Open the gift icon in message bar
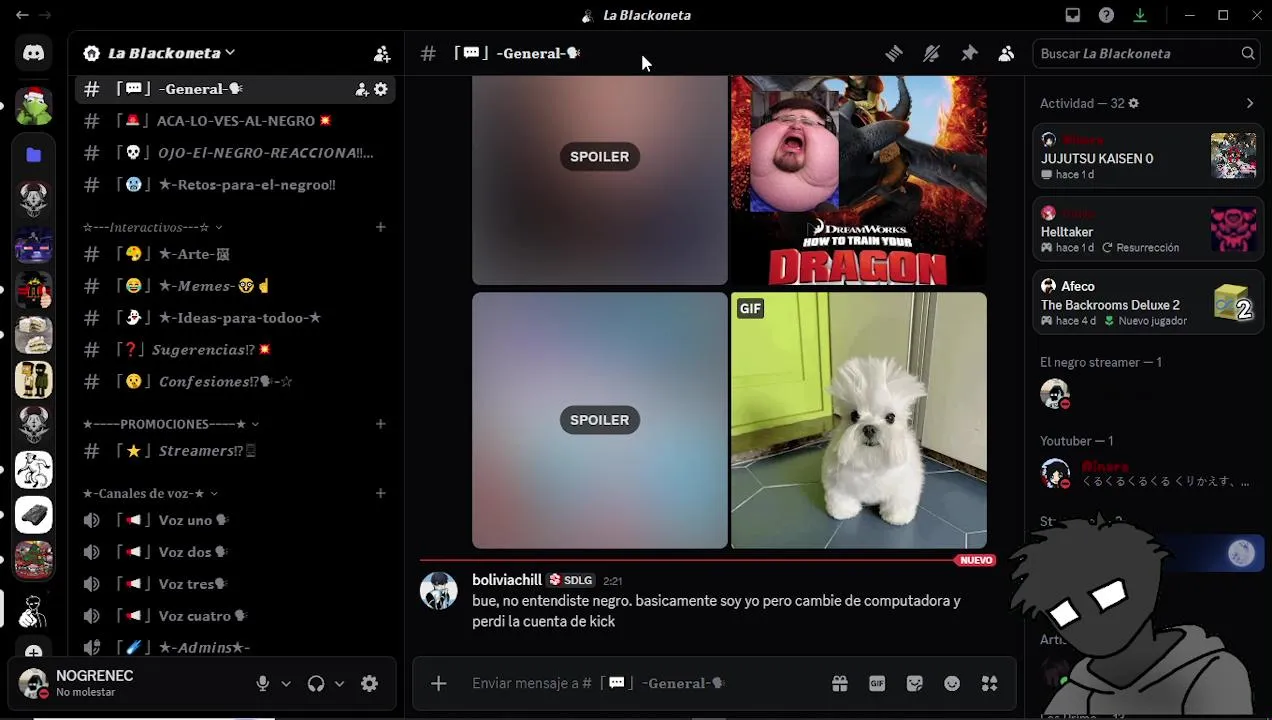 coord(840,683)
